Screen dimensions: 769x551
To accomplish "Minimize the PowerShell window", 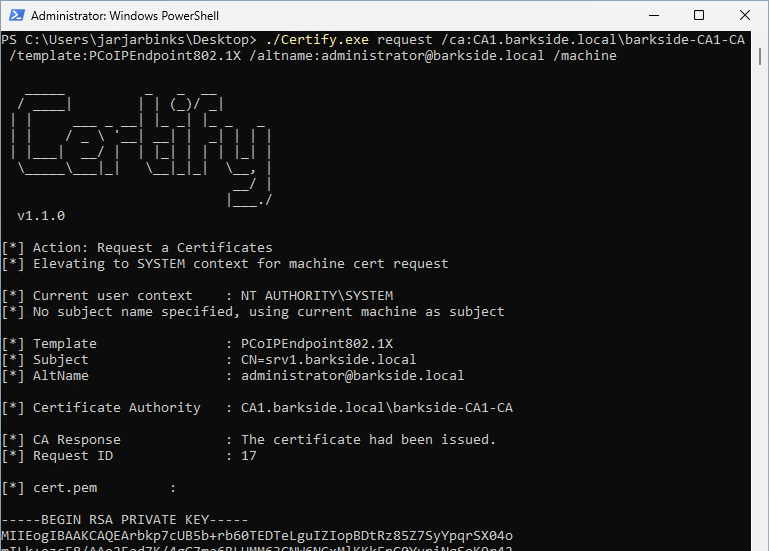I will point(653,16).
